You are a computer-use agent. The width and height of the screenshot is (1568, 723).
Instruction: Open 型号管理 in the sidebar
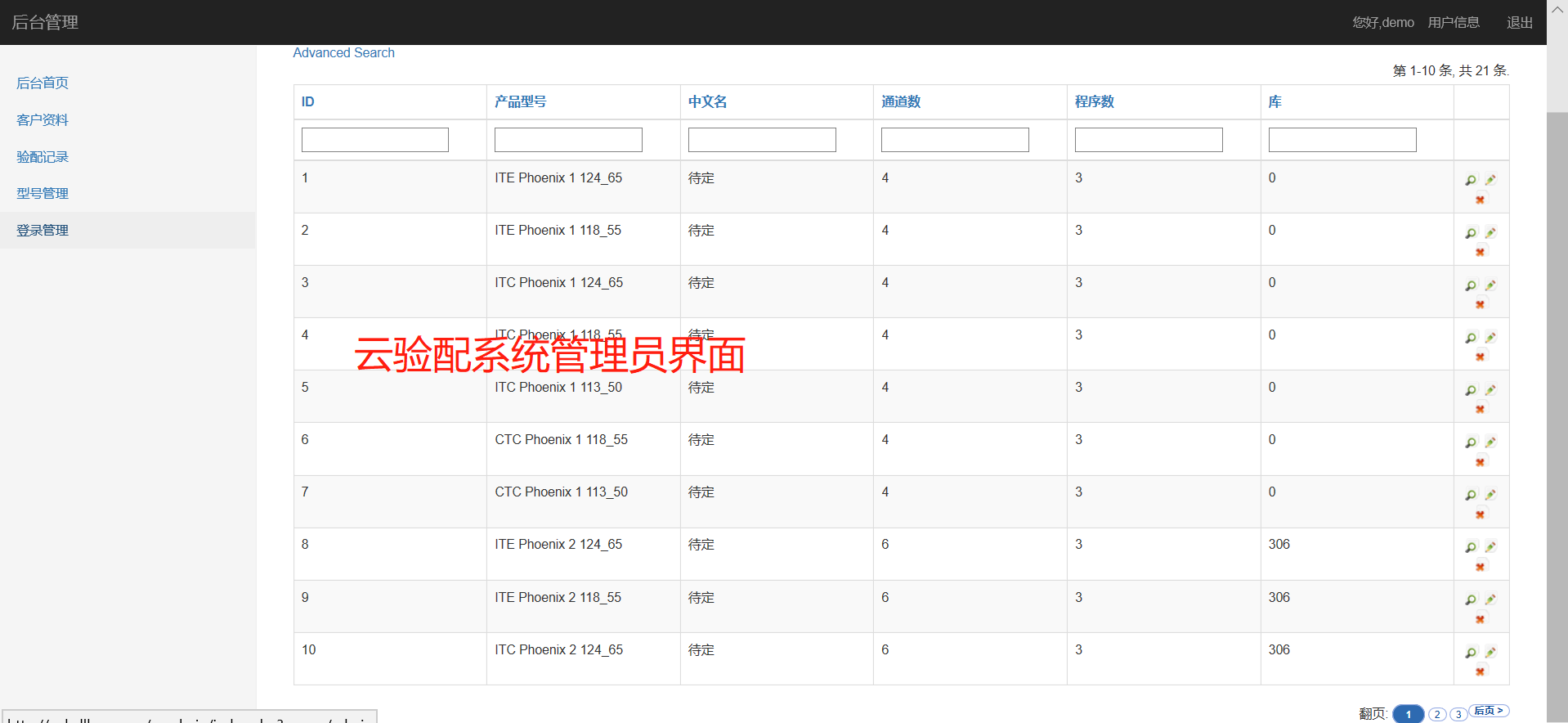(43, 193)
